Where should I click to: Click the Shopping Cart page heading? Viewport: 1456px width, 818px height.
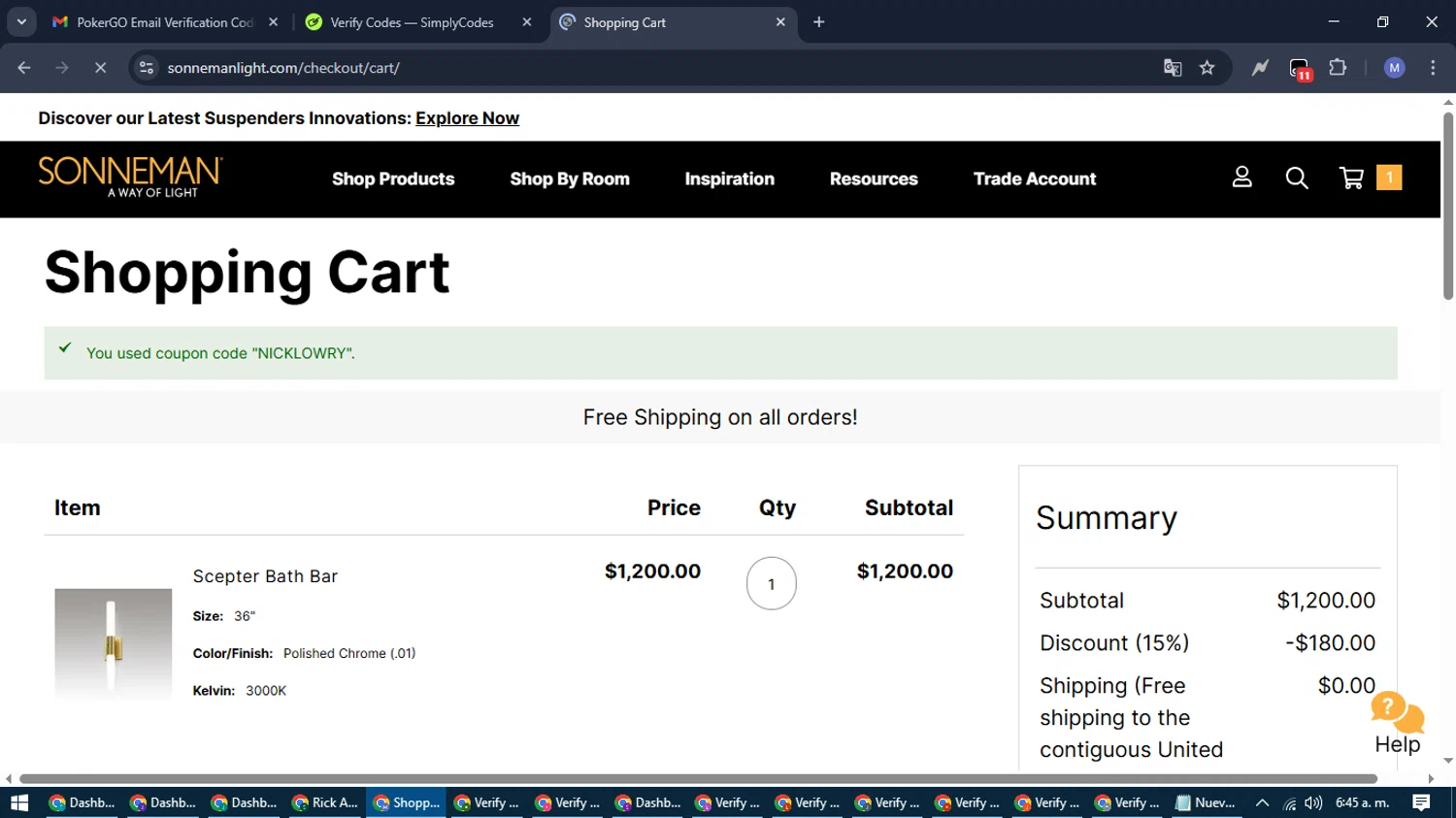pos(247,273)
